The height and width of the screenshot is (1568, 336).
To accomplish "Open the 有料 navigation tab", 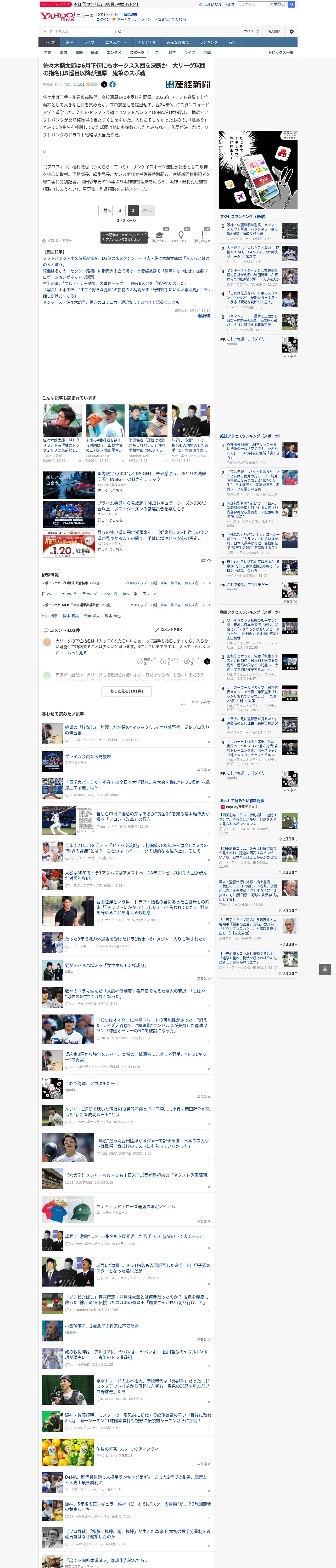I will pos(232,43).
